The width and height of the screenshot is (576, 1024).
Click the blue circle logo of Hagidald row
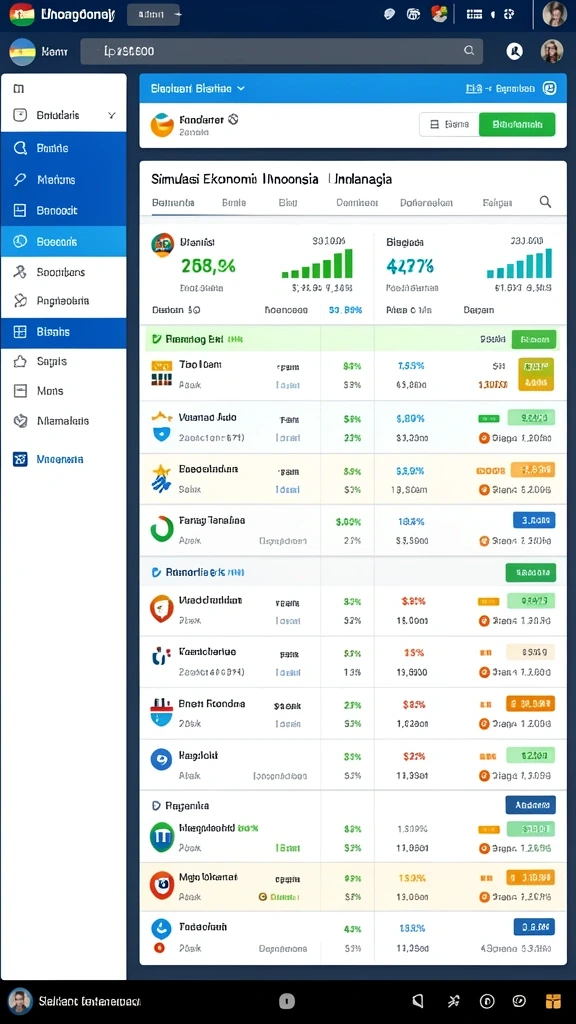point(161,760)
